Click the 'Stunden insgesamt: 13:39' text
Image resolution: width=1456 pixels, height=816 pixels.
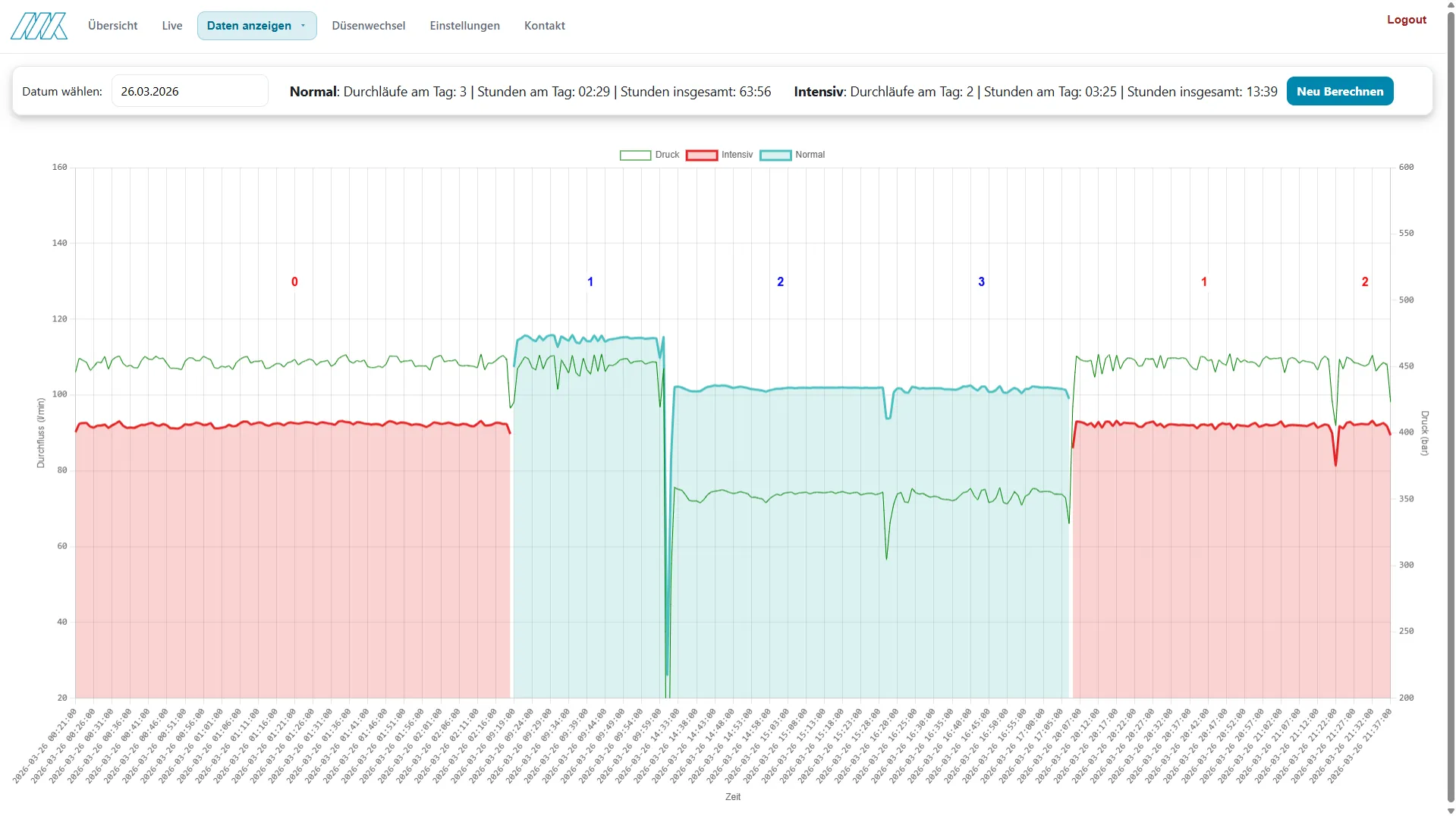(x=1203, y=92)
